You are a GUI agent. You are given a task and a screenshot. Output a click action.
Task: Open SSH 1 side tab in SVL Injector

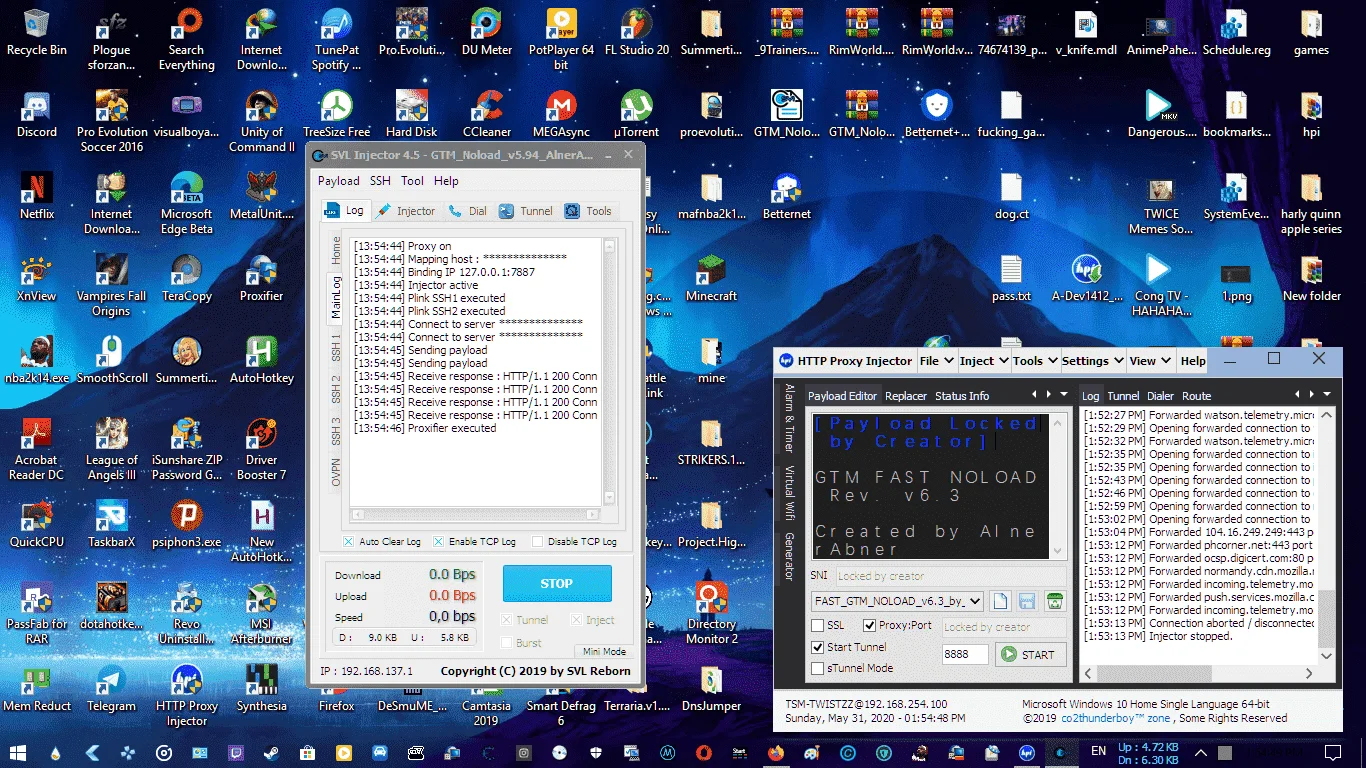tap(336, 349)
